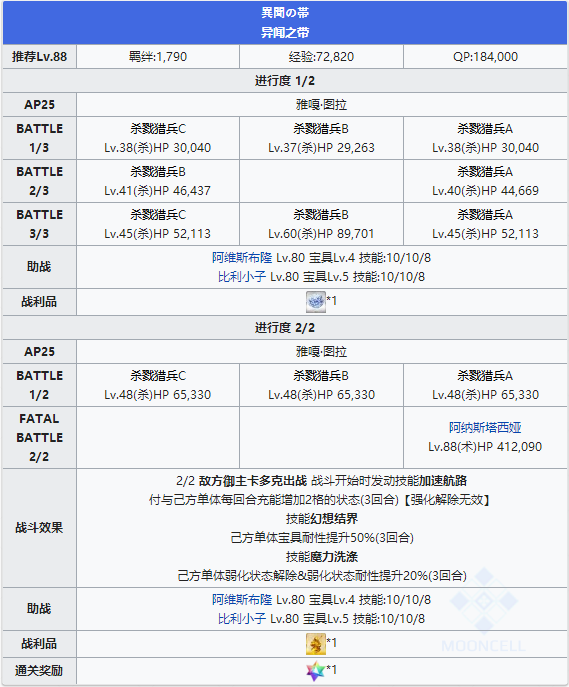
Task: Open the rainbow saint quartz icon in 通关奖励 row
Action: click(x=315, y=671)
